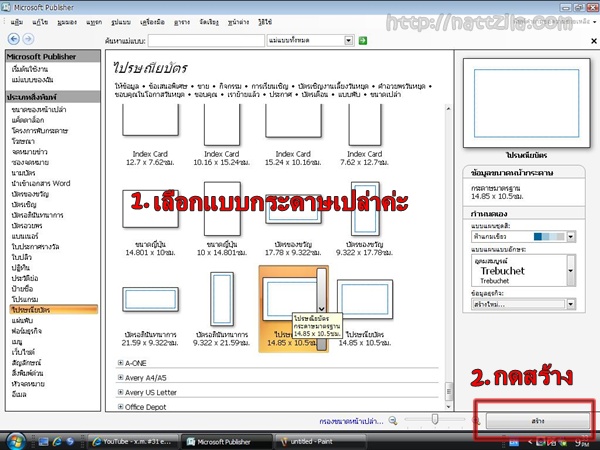
Task: Launch Internet Explorer from quick launch
Action: coord(57,442)
